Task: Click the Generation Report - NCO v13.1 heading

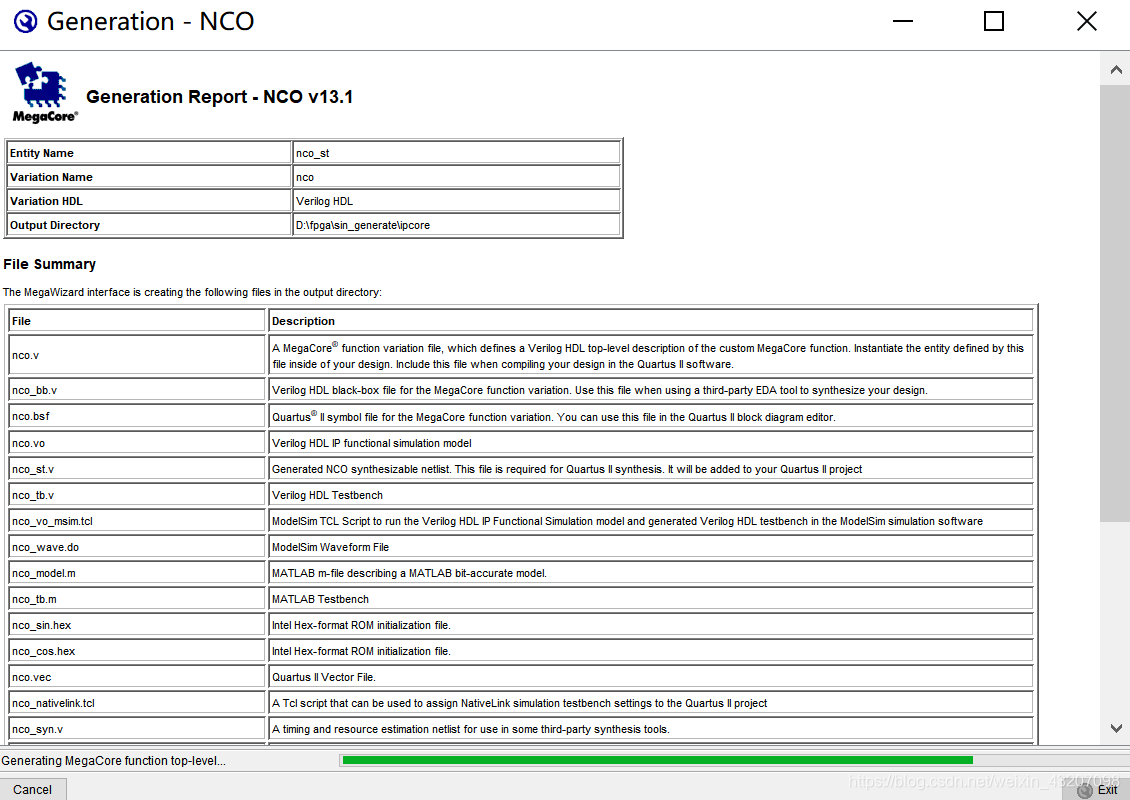Action: 220,97
